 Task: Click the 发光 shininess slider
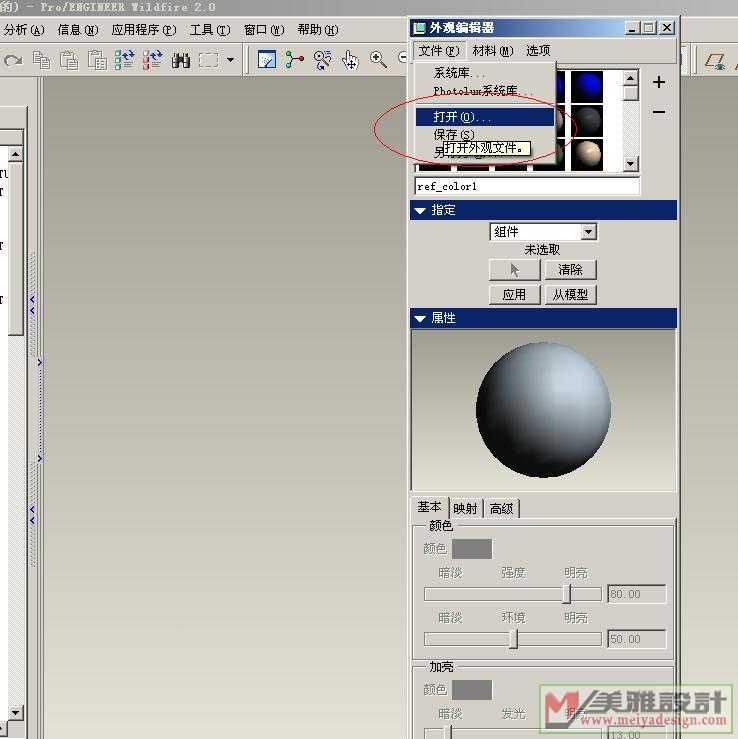pos(513,733)
